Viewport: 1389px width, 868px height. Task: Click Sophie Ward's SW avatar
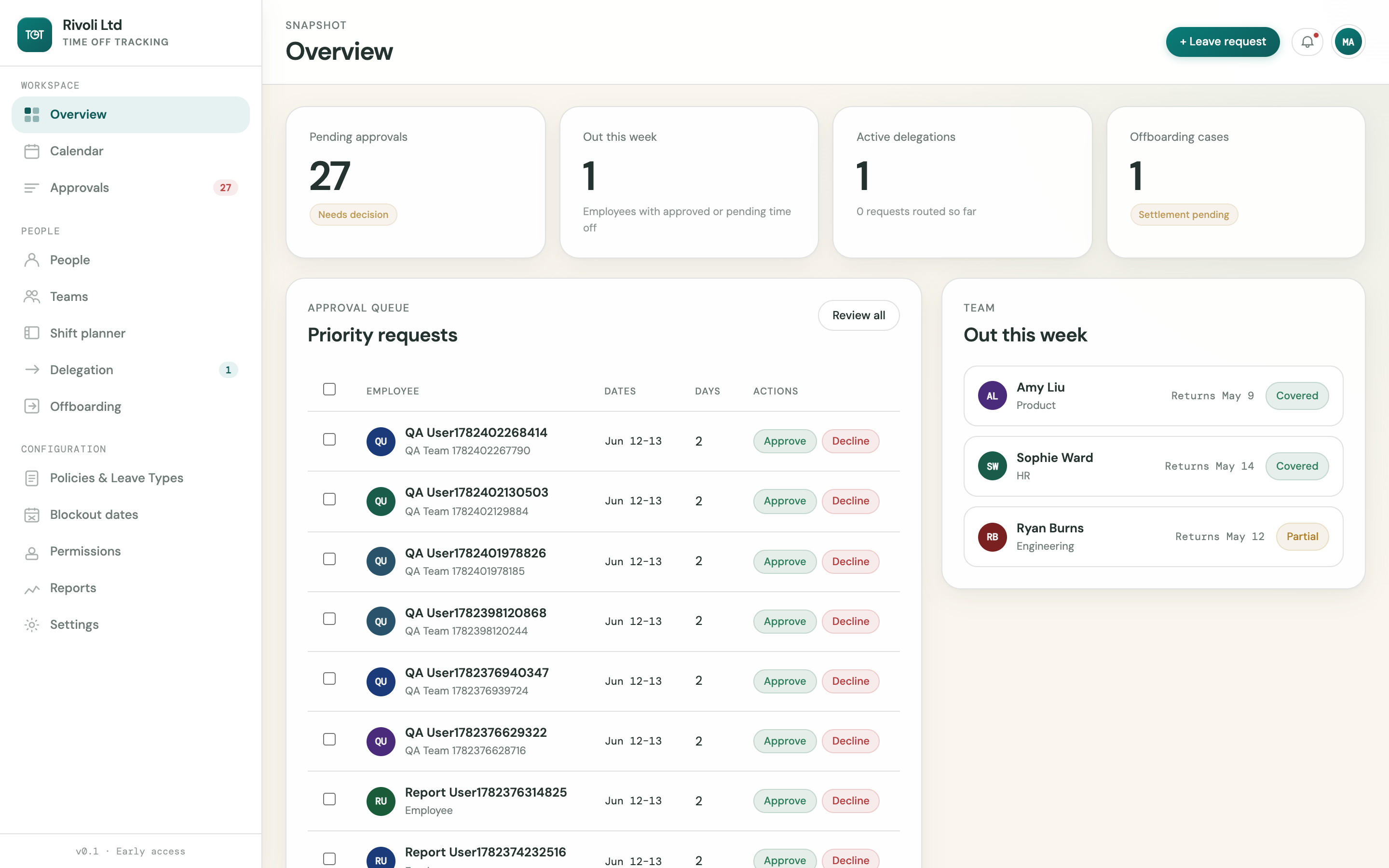coord(993,466)
